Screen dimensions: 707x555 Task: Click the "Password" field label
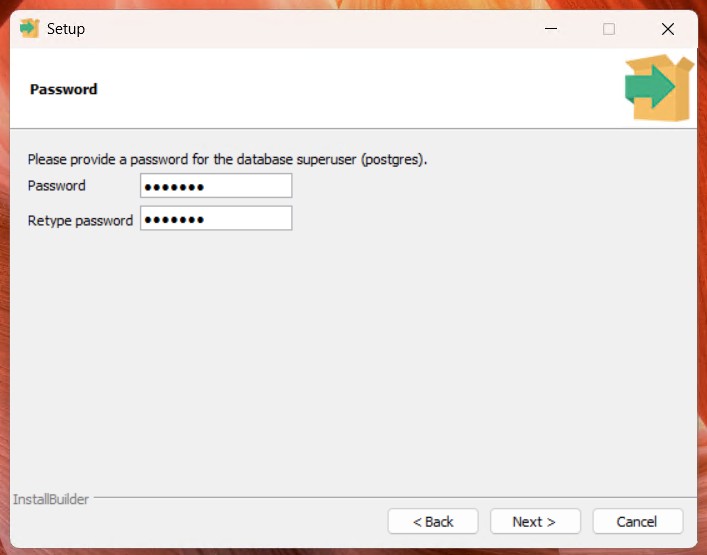click(56, 185)
